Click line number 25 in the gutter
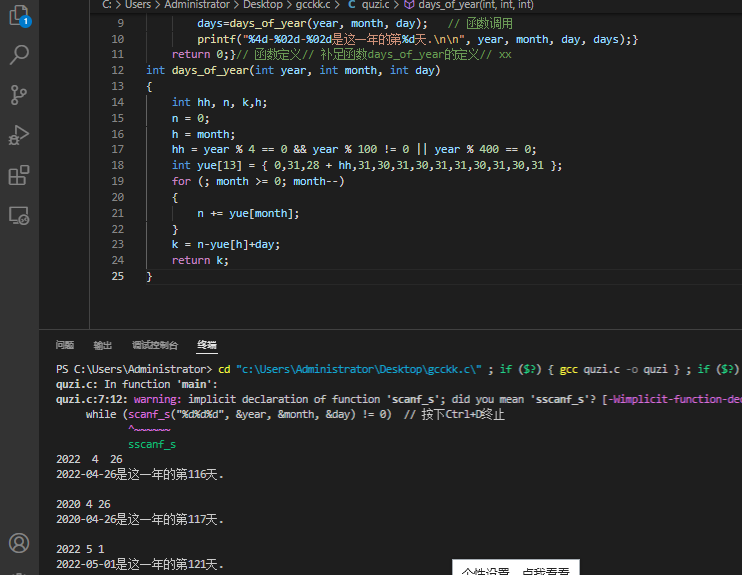 (x=117, y=276)
